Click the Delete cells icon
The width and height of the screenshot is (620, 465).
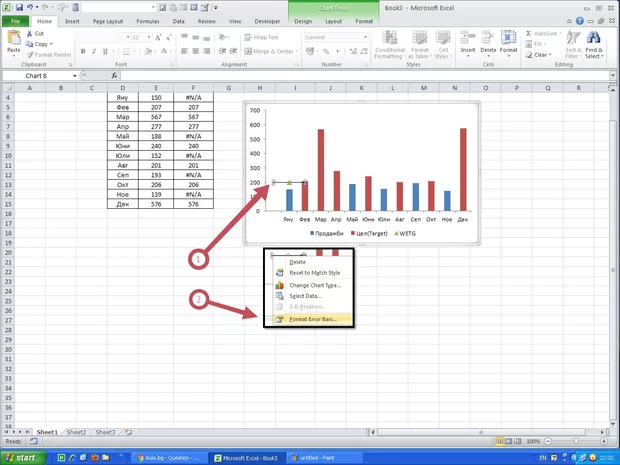click(x=488, y=38)
